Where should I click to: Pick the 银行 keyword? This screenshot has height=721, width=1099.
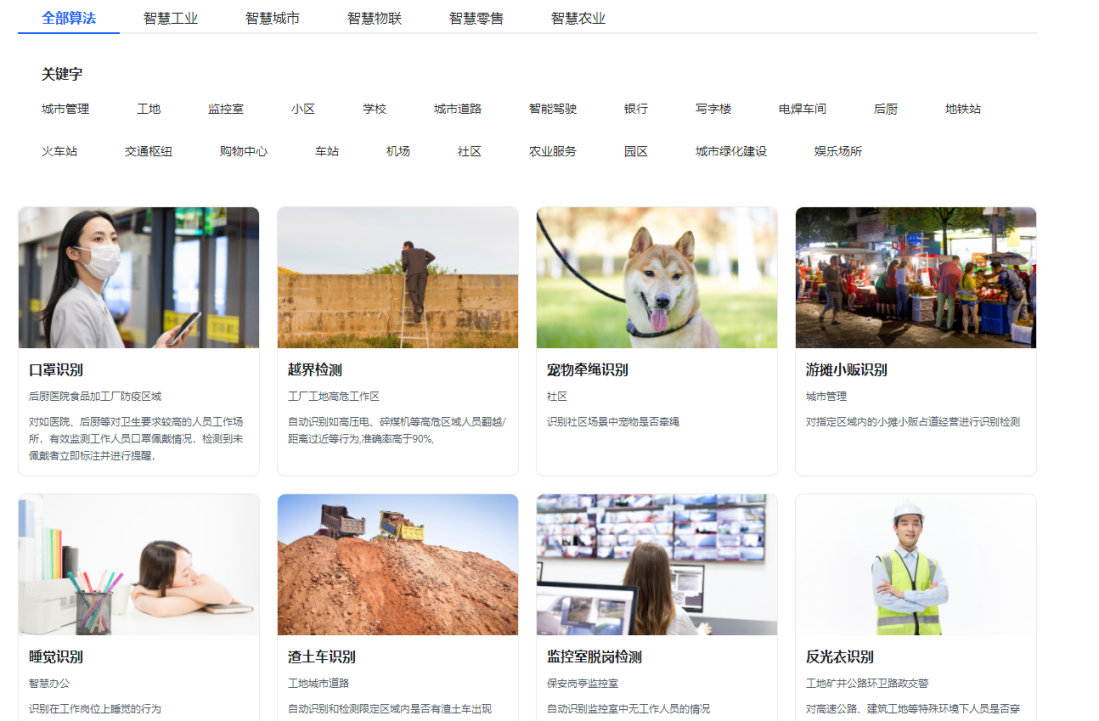(x=636, y=109)
